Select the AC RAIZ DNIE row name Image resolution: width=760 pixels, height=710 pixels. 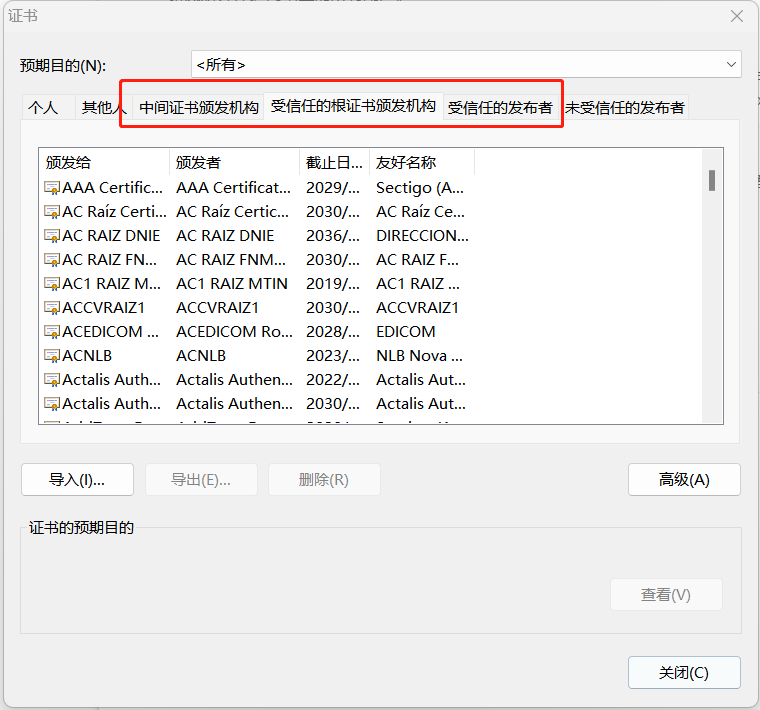click(x=111, y=236)
